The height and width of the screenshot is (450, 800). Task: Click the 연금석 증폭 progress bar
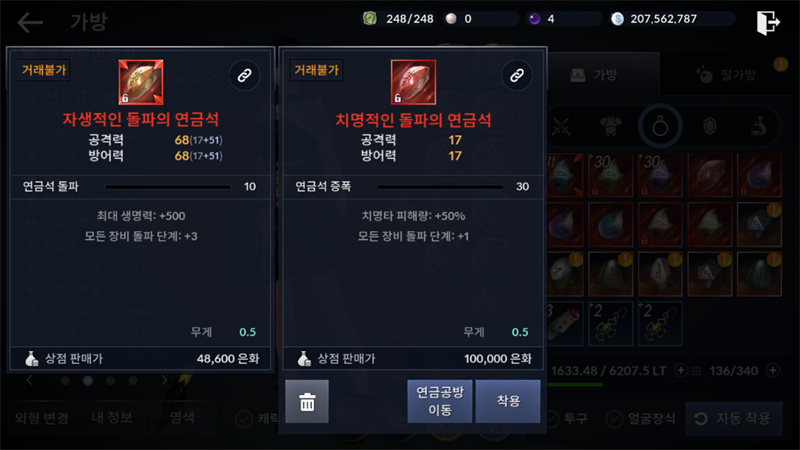[440, 187]
